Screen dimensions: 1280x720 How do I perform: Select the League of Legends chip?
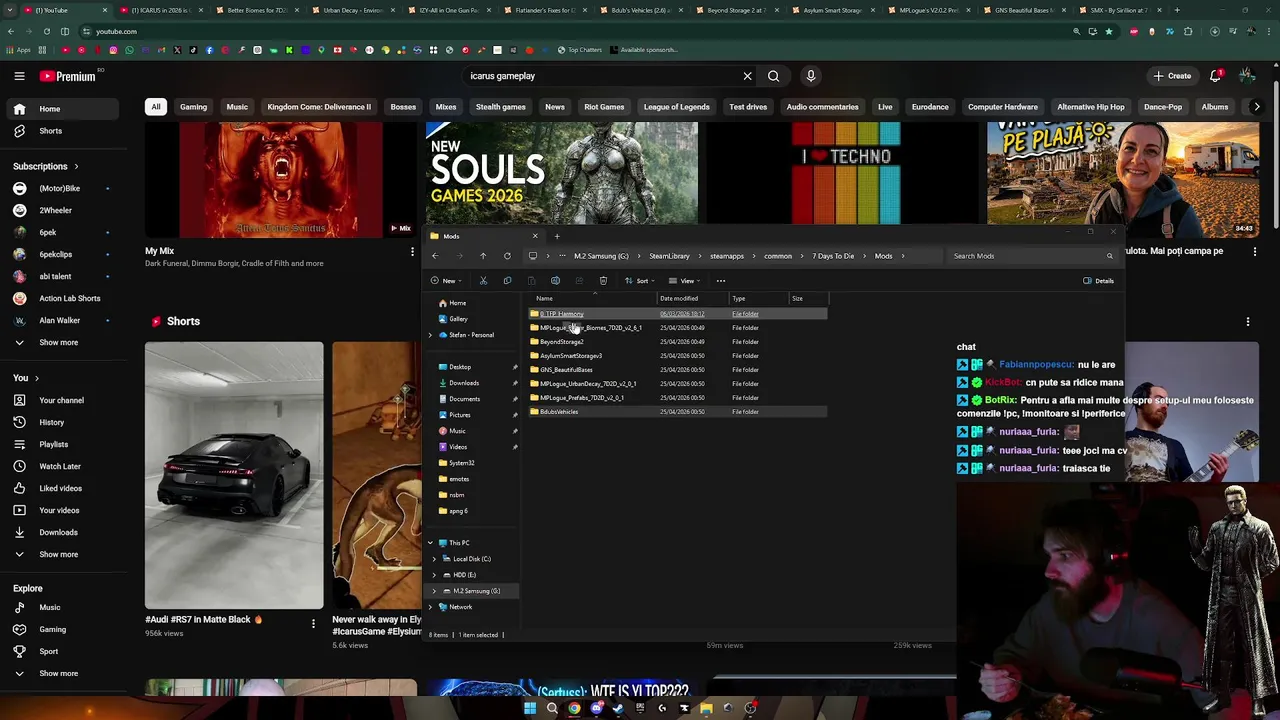click(676, 107)
